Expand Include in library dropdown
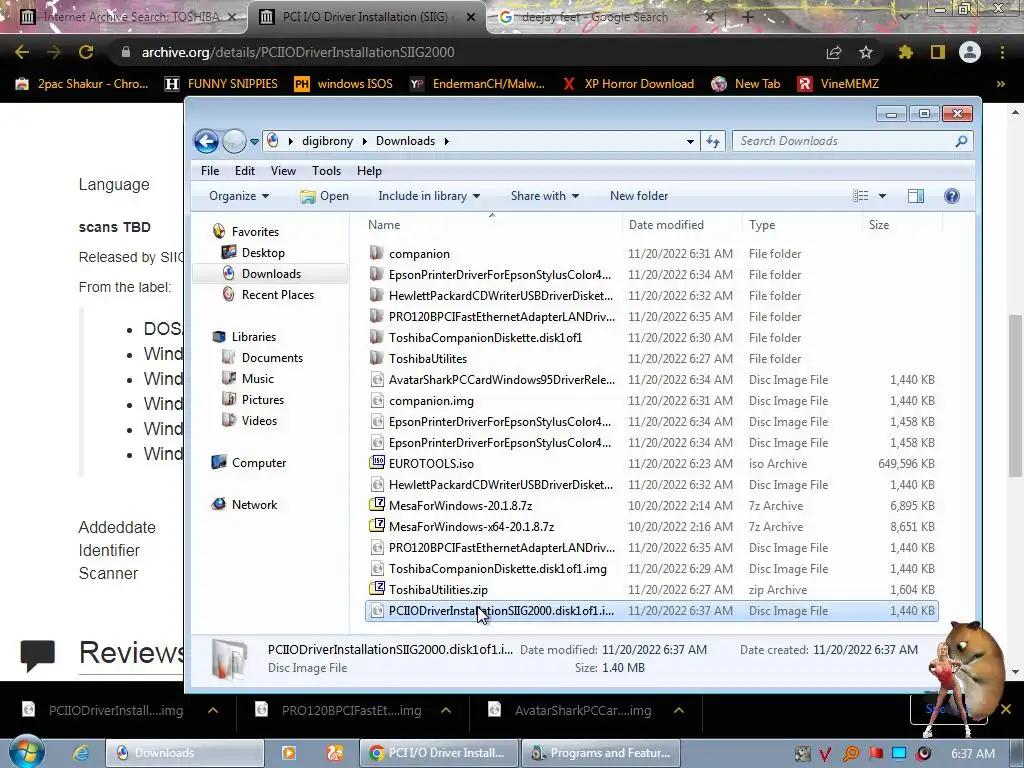The height and width of the screenshot is (768, 1024). click(x=429, y=196)
